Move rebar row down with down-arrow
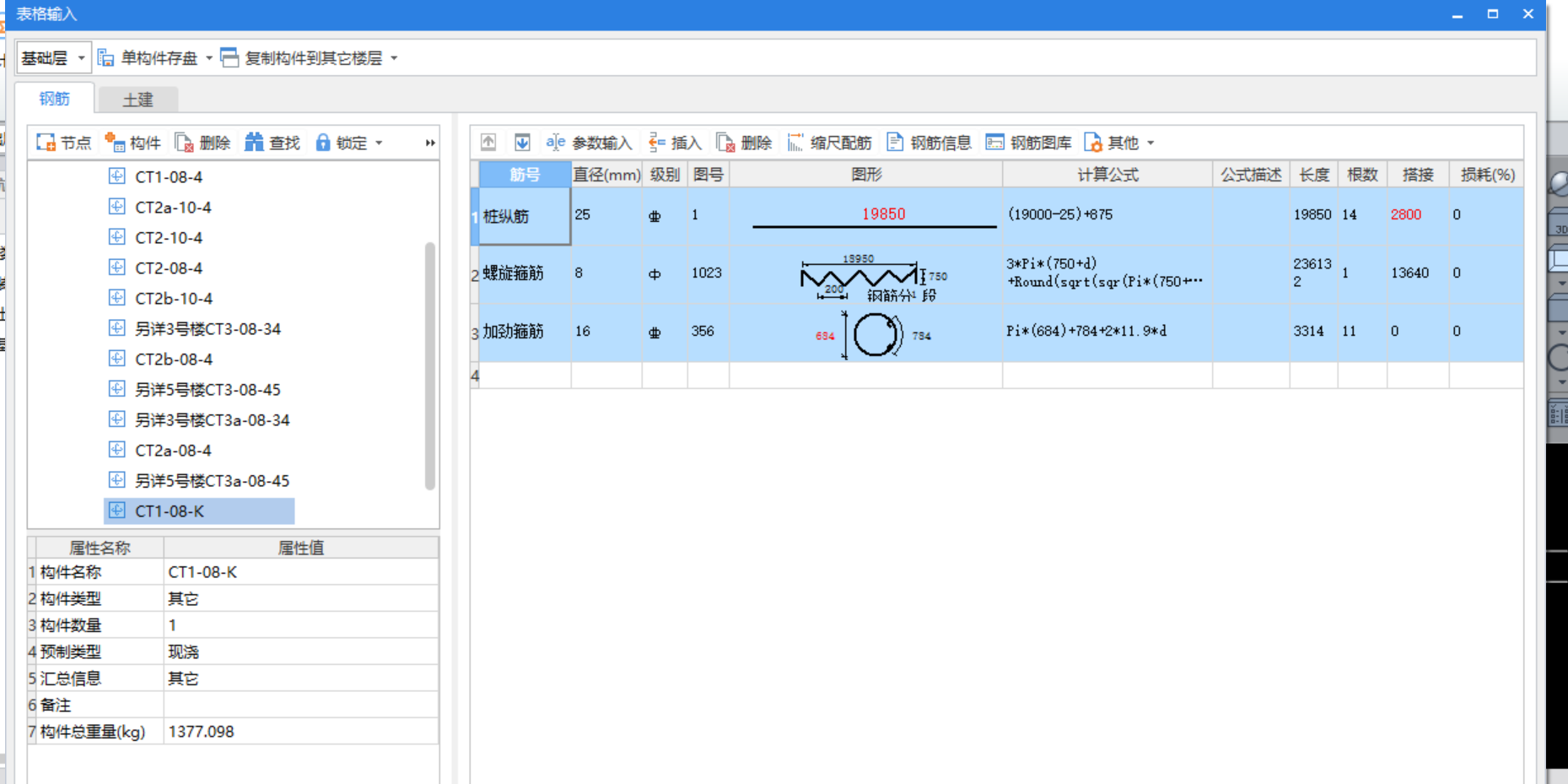Image resolution: width=1568 pixels, height=784 pixels. [522, 142]
